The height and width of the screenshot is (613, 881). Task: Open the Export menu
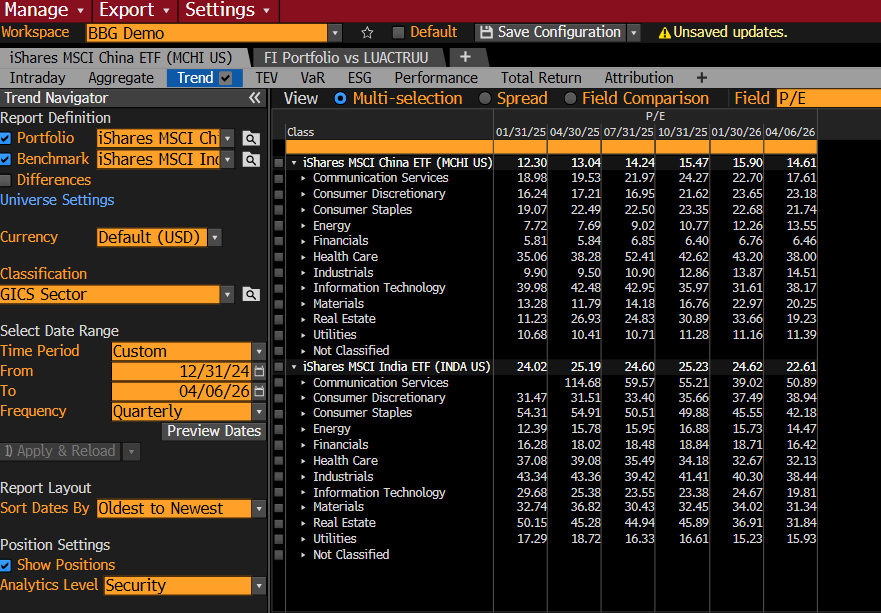[x=134, y=10]
